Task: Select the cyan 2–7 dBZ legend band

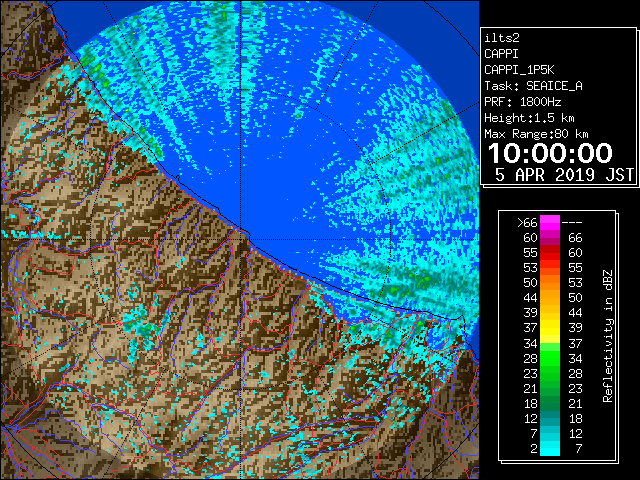Action: point(550,448)
